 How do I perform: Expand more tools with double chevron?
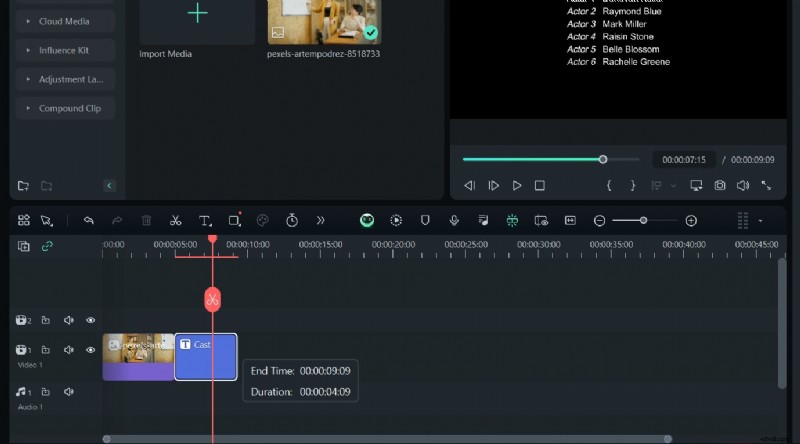(x=320, y=220)
